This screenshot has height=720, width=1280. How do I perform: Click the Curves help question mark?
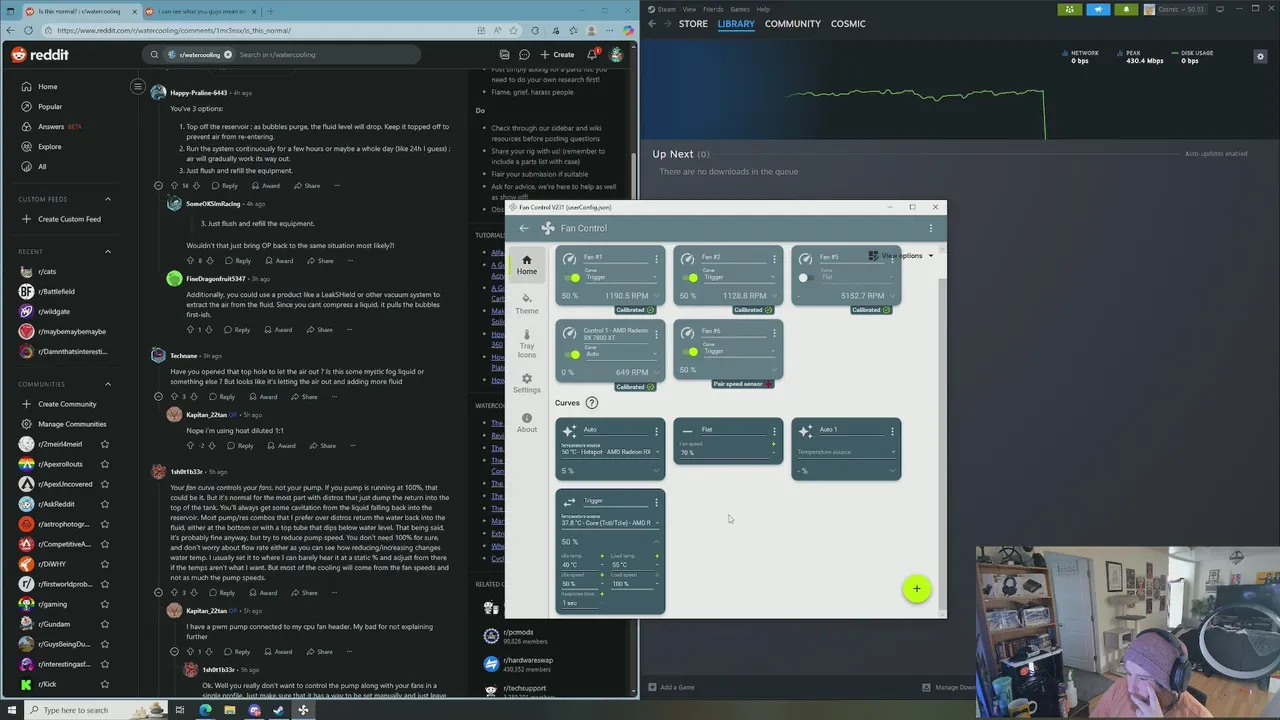pos(591,403)
